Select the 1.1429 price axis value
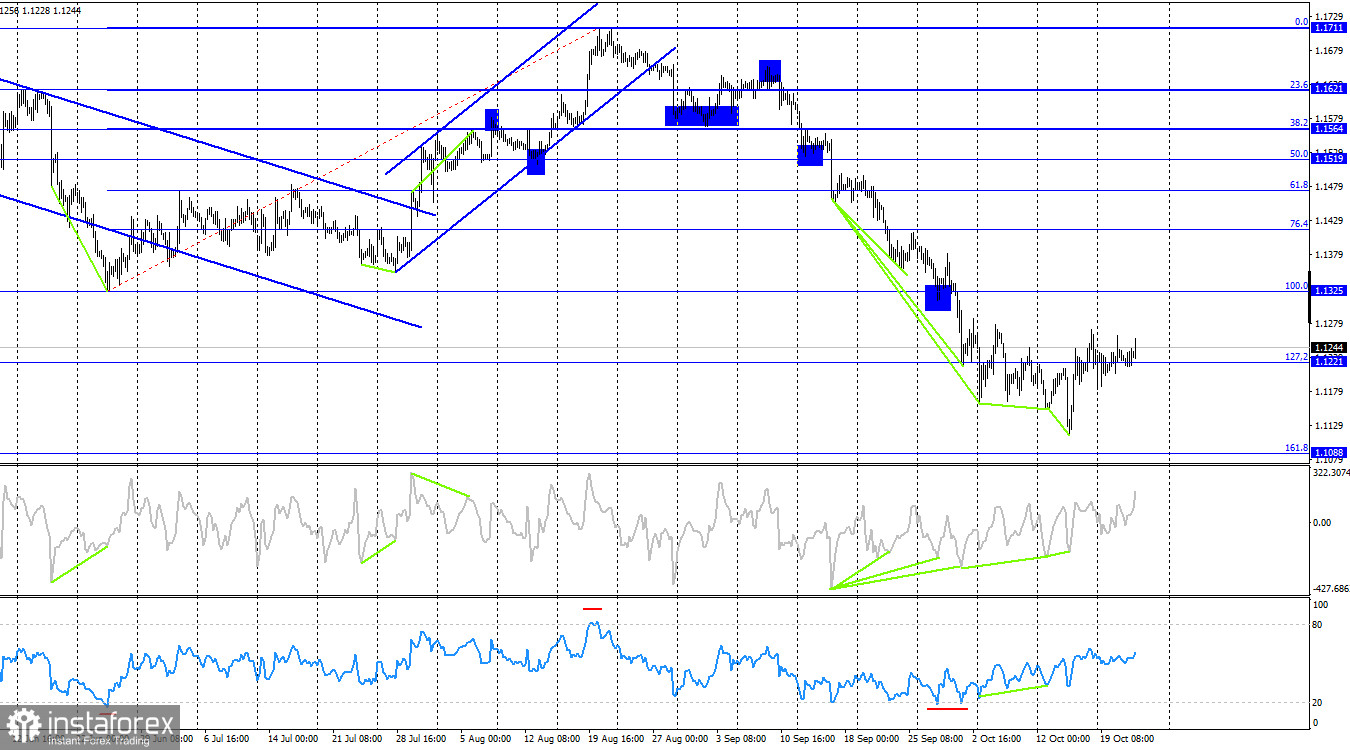Image resolution: width=1350 pixels, height=750 pixels. coord(1329,221)
